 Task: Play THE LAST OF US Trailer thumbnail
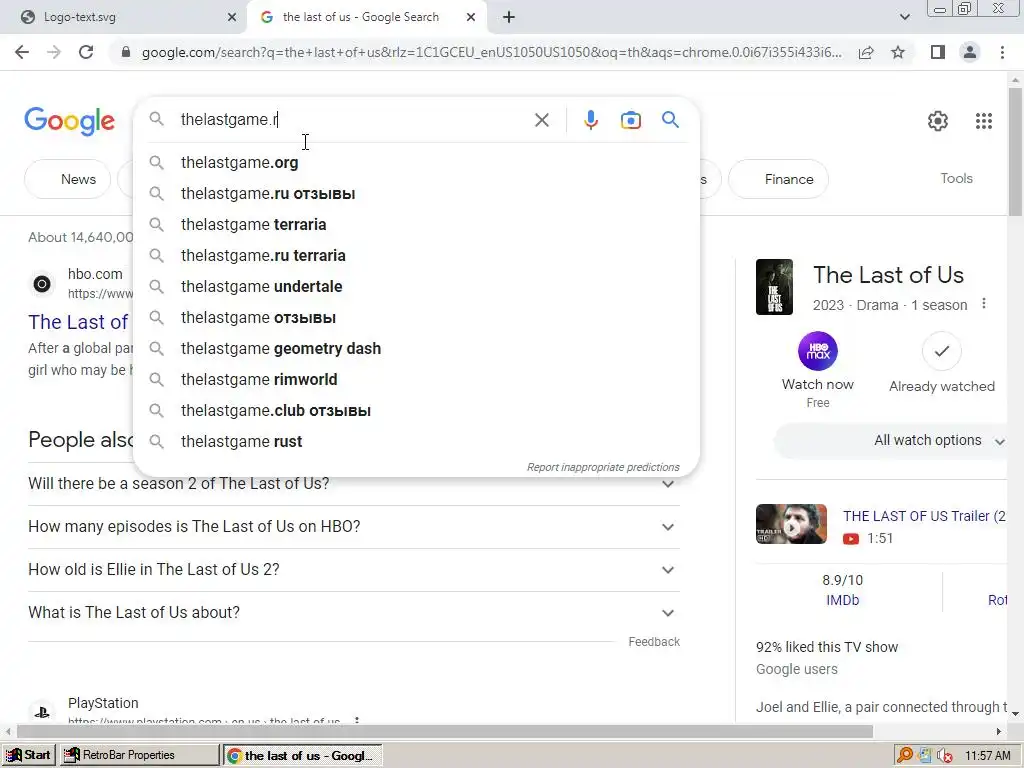coord(791,524)
